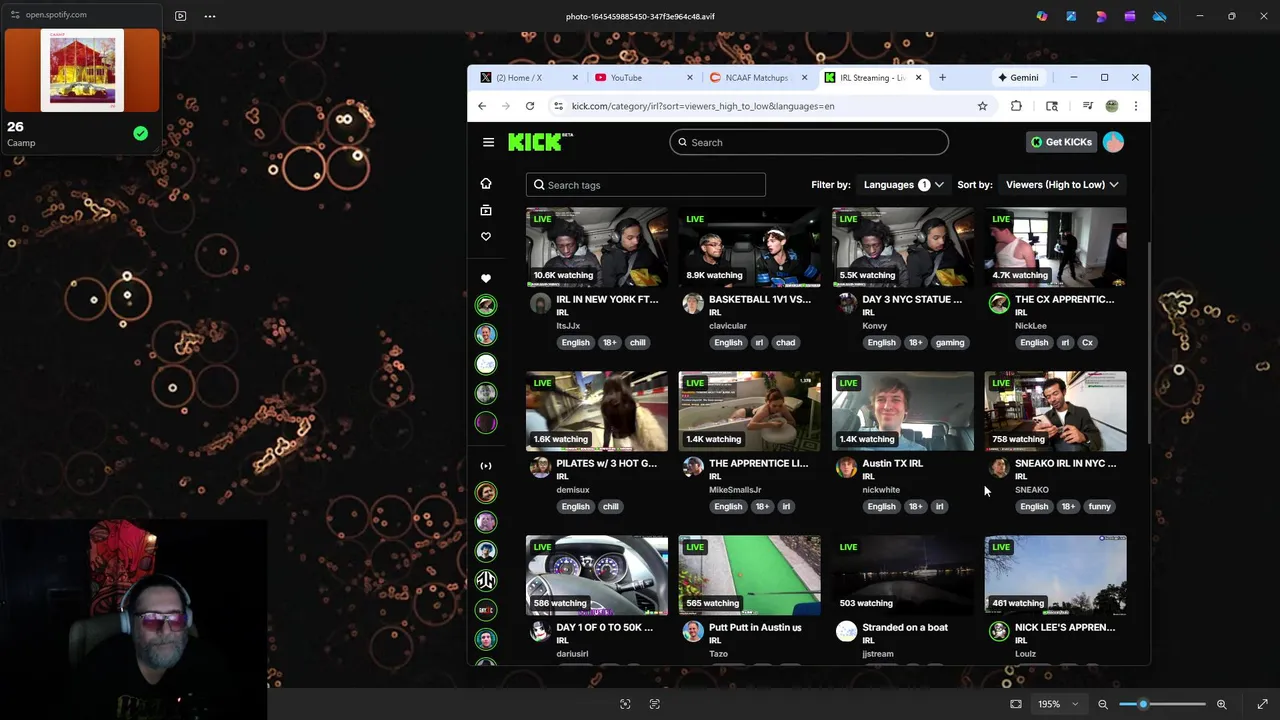1280x720 pixels.
Task: Click the 'DAY 3 NYC STATUE ...' stream title
Action: tap(912, 299)
